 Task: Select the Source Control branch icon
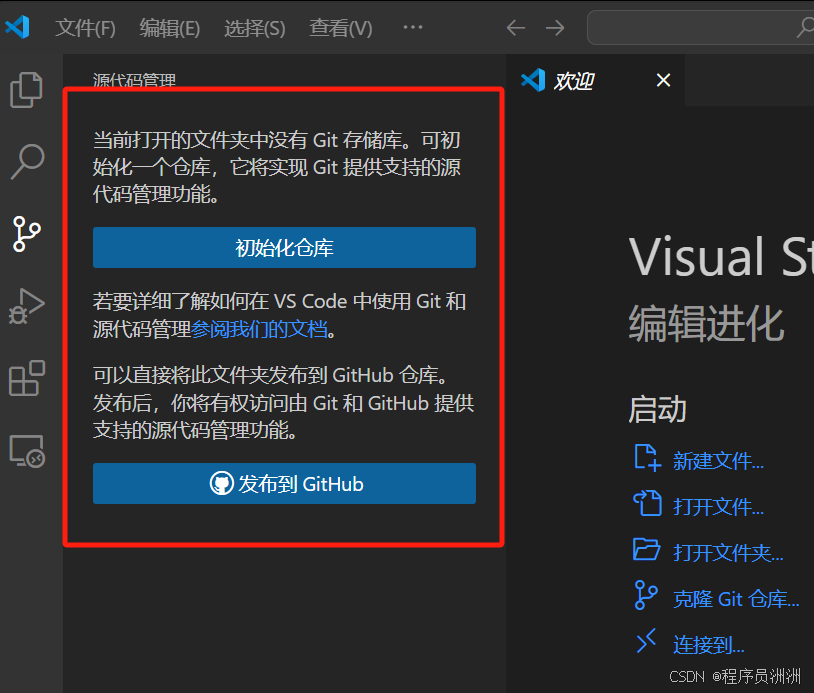26,234
